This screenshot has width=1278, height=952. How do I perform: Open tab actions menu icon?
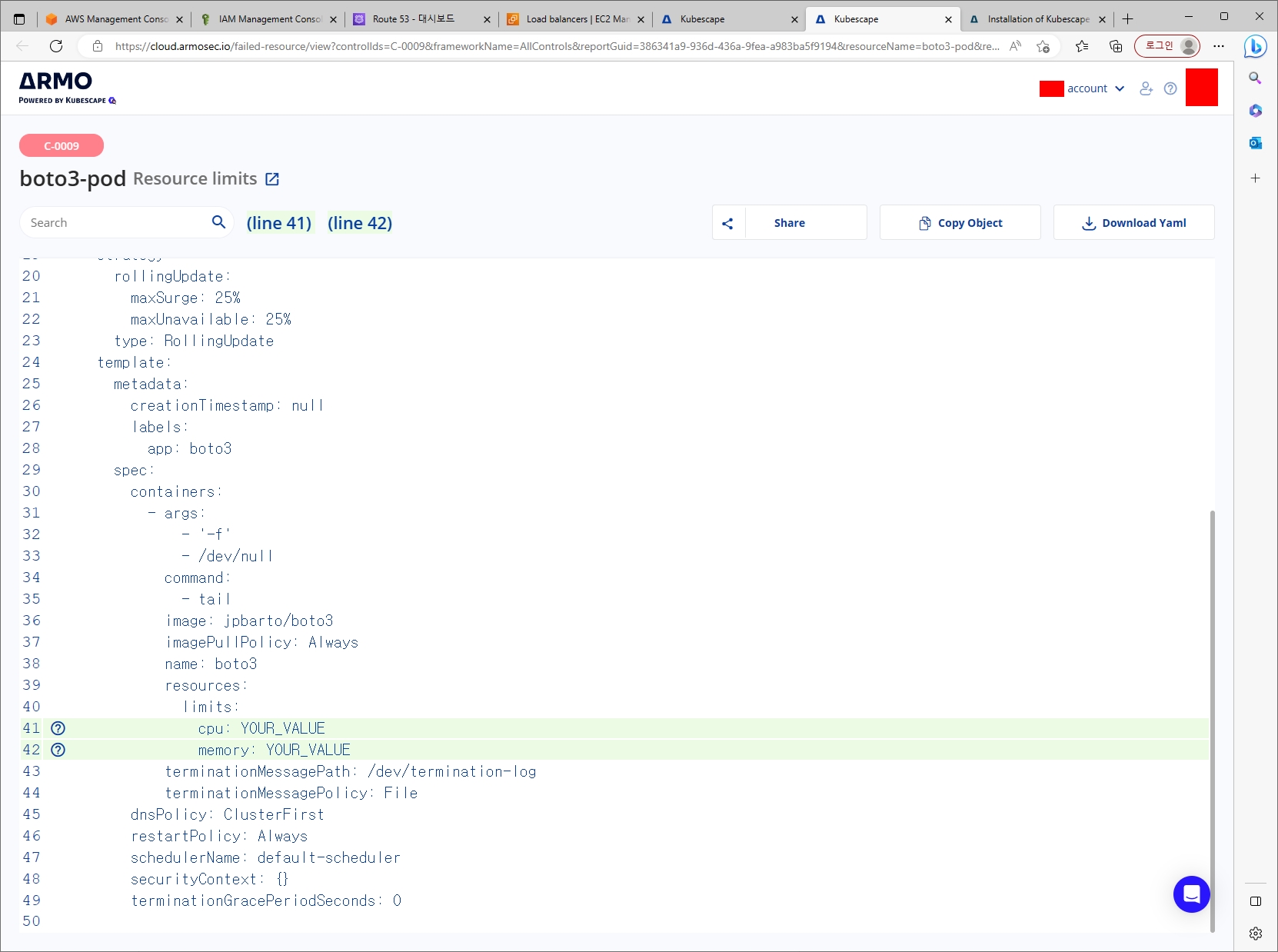click(19, 19)
